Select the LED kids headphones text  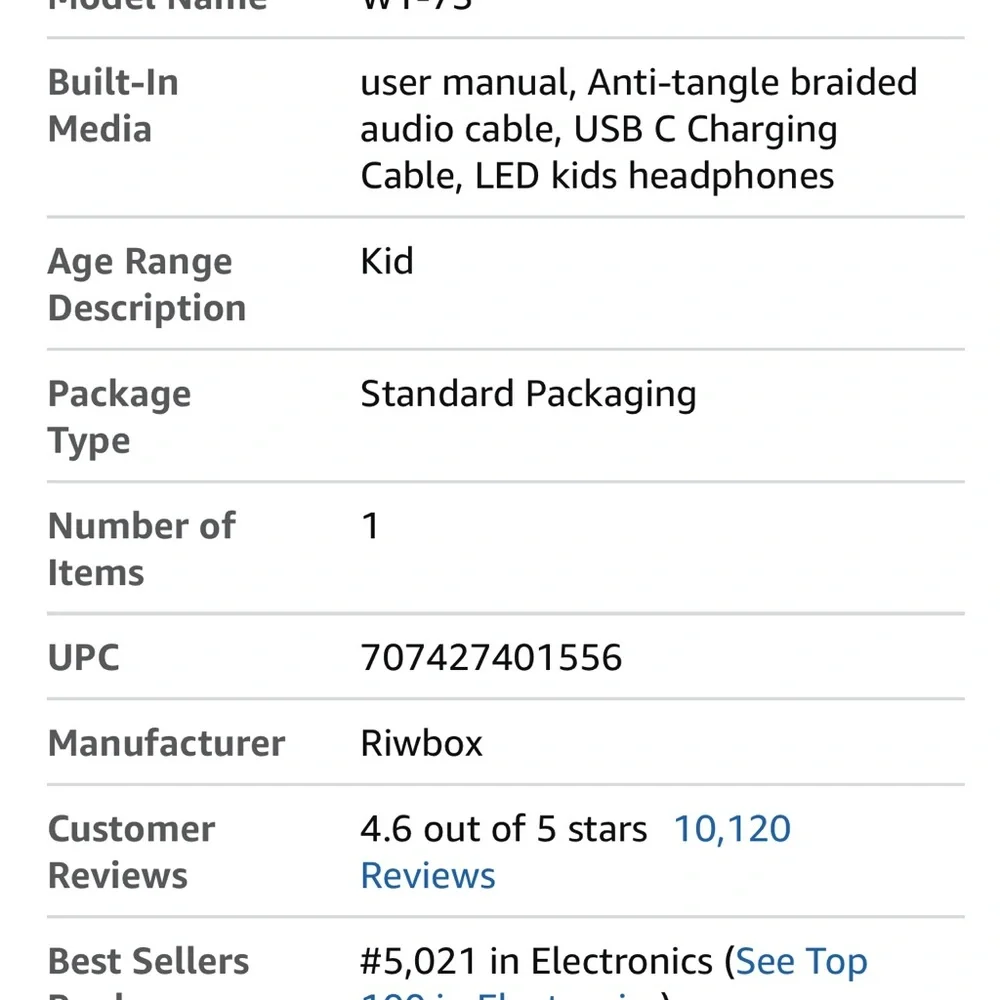coord(654,175)
